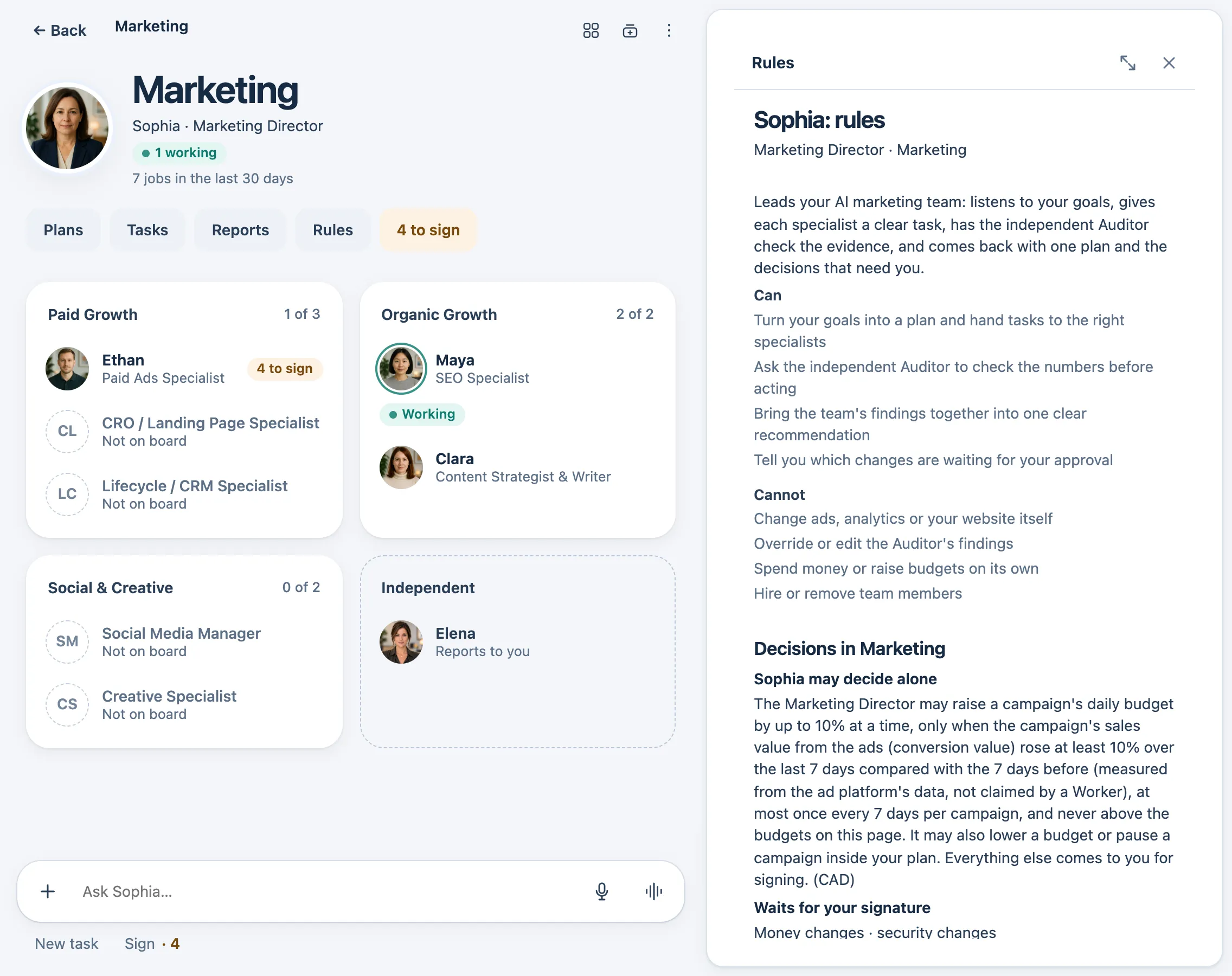Click the voice waveform icon

tap(653, 891)
